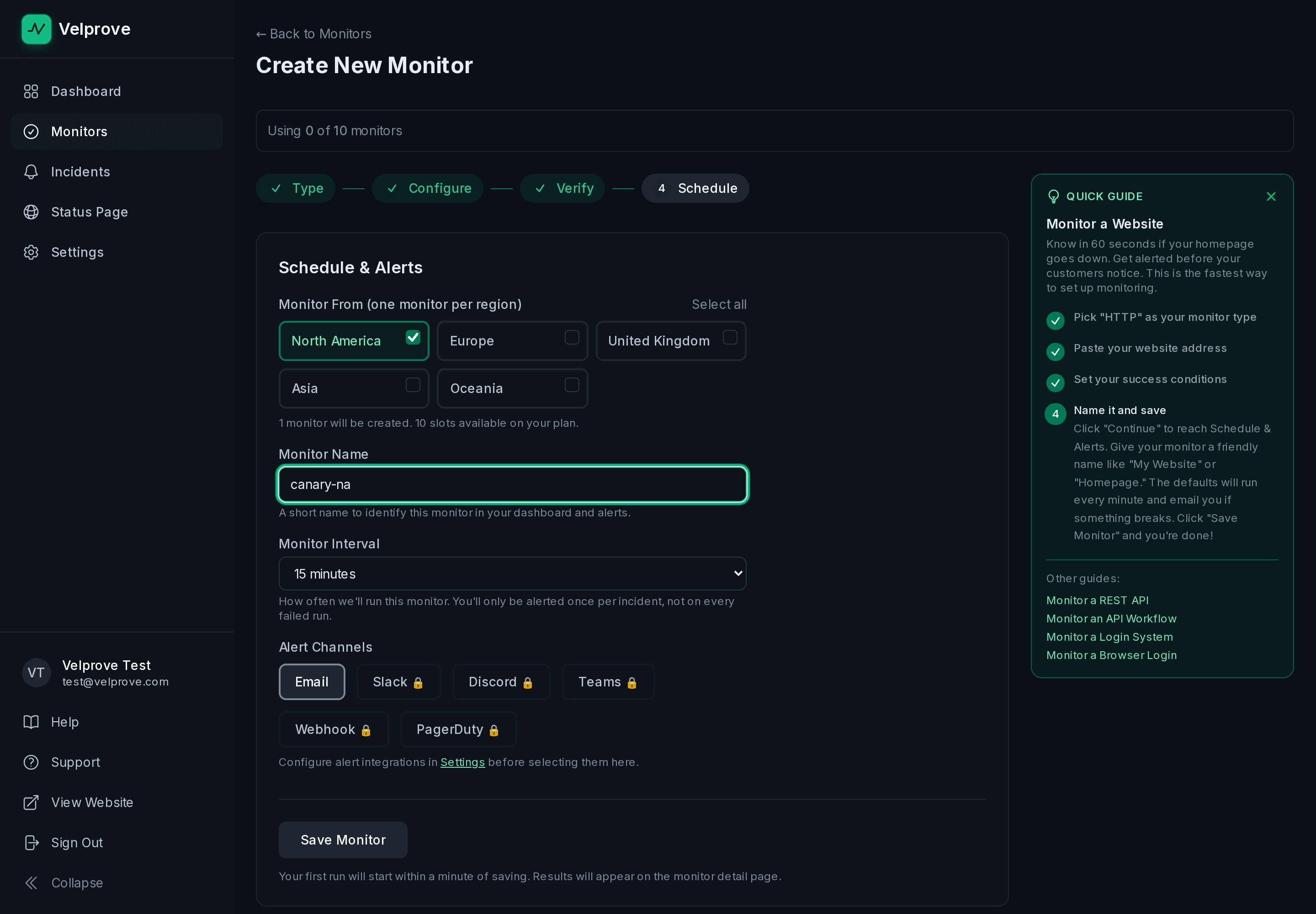Click the PagerDuty lock icon
Viewport: 1316px width, 914px height.
(493, 729)
